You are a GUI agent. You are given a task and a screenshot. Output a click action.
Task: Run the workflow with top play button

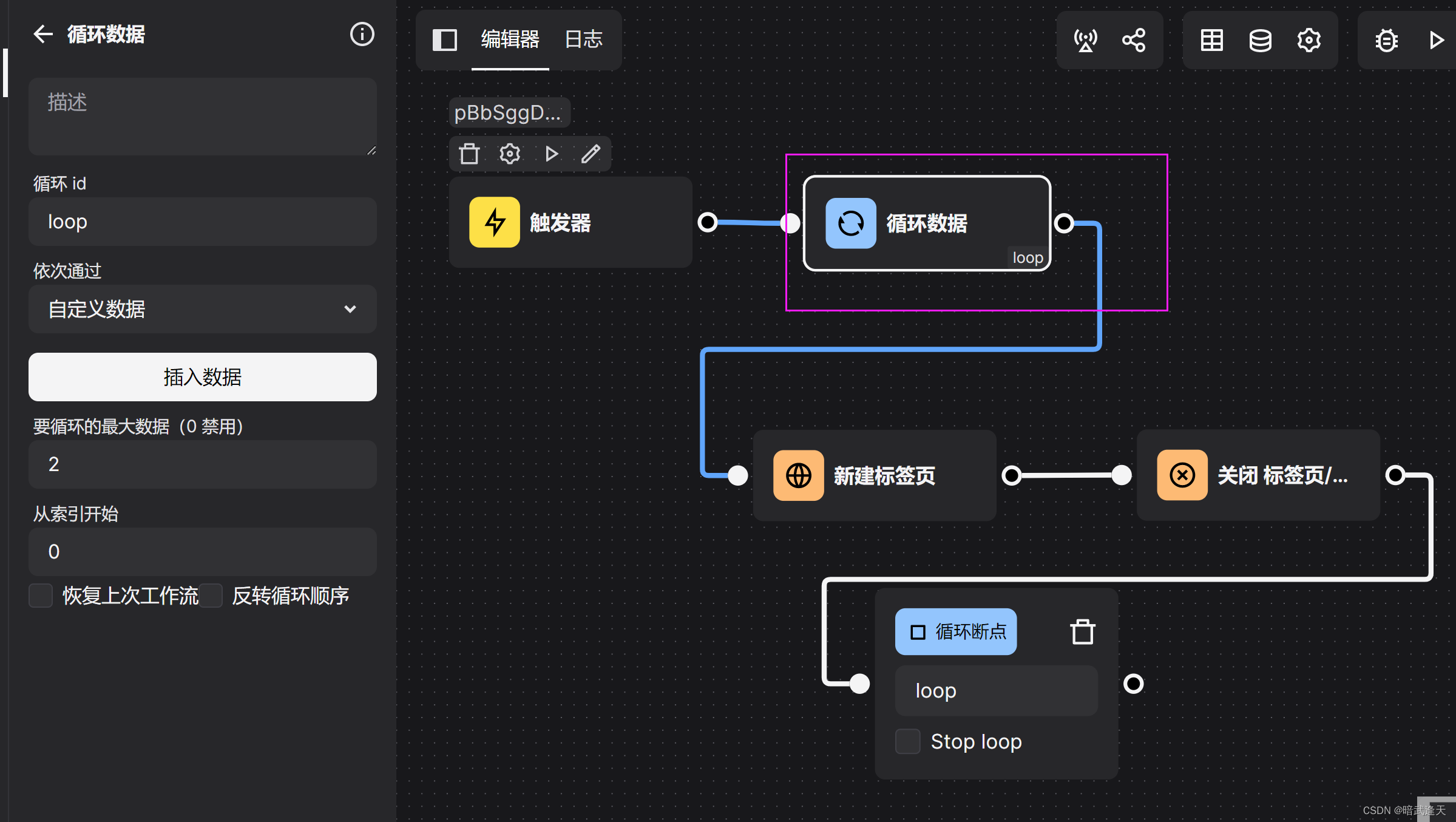[1436, 40]
